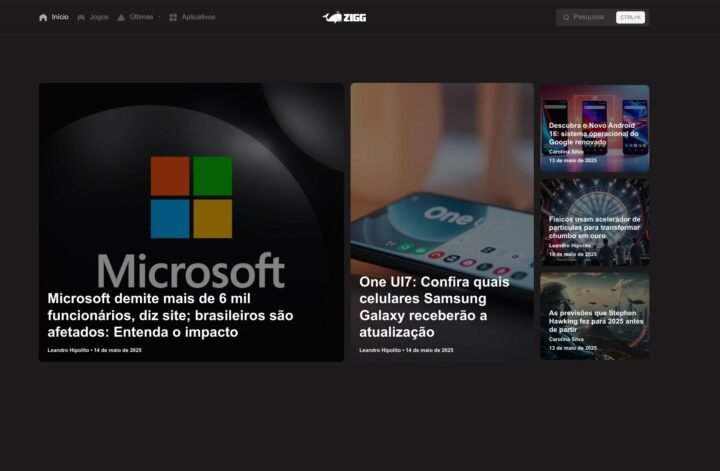Focus the Pesquisar search field
This screenshot has height=471, width=720.
pos(602,17)
